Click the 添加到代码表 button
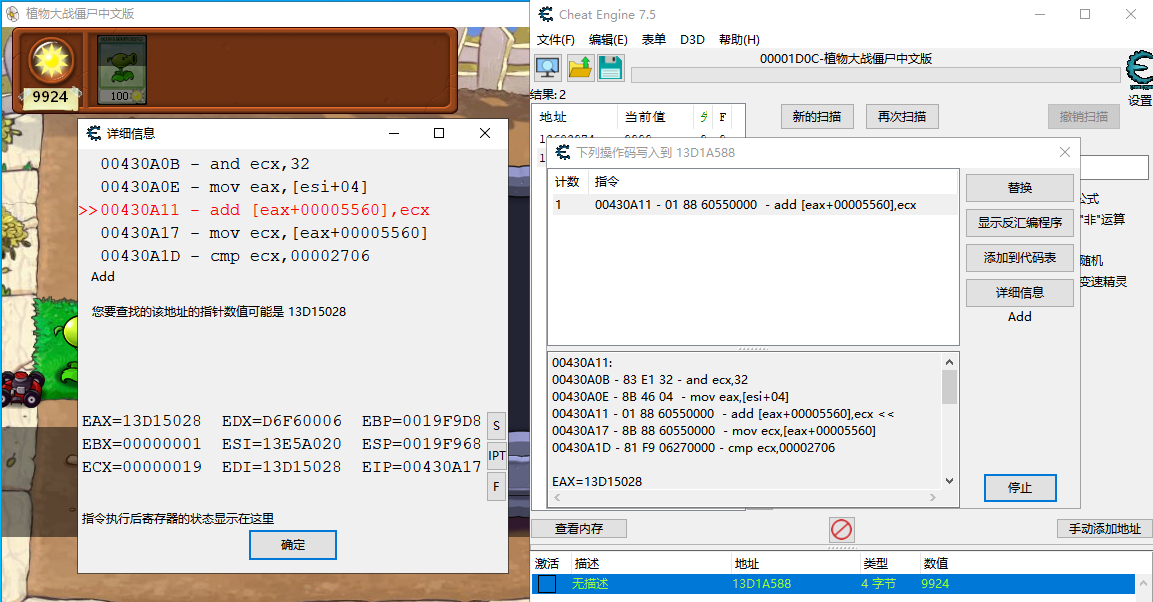Image resolution: width=1153 pixels, height=602 pixels. pos(1019,257)
